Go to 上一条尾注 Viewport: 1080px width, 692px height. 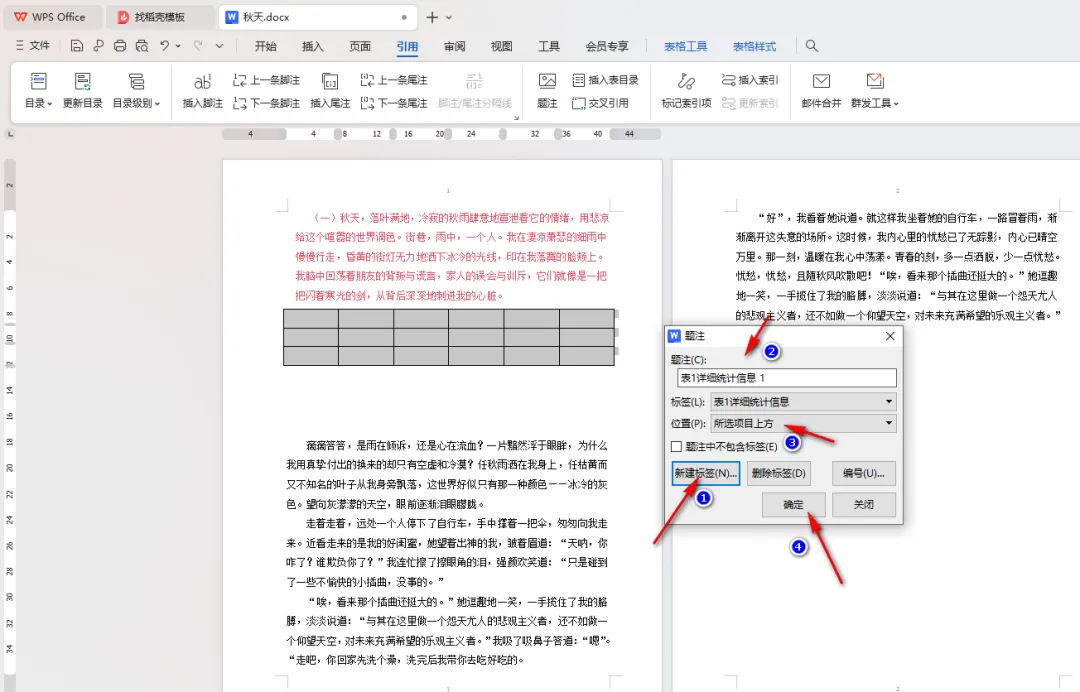pos(394,80)
